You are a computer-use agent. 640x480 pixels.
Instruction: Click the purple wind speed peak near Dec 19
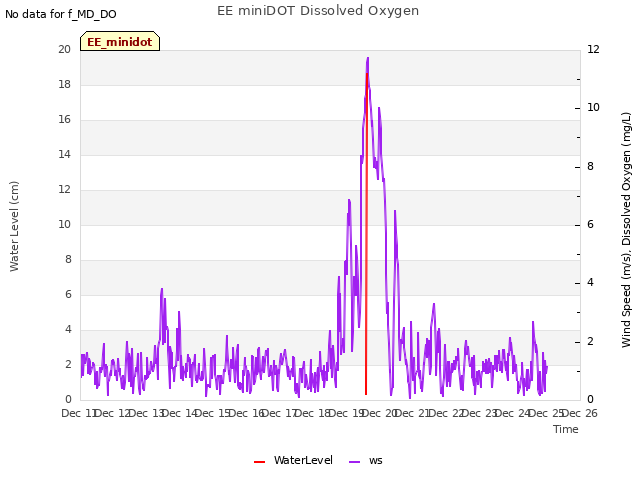(x=368, y=59)
